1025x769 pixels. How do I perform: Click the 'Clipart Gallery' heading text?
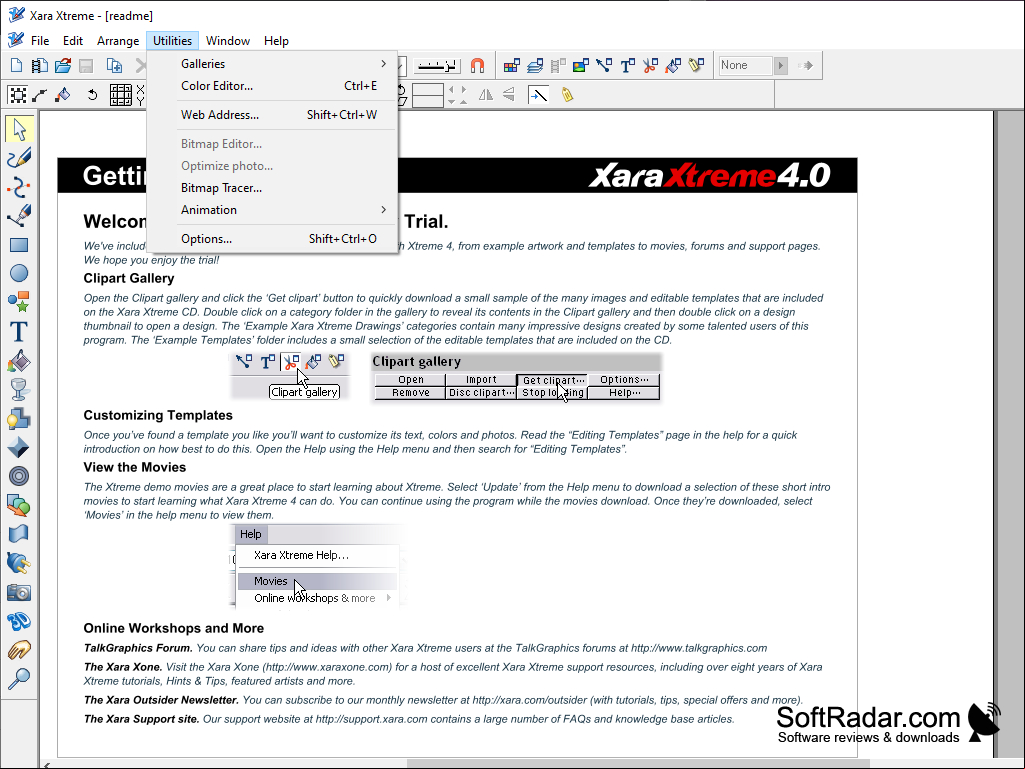[x=129, y=278]
